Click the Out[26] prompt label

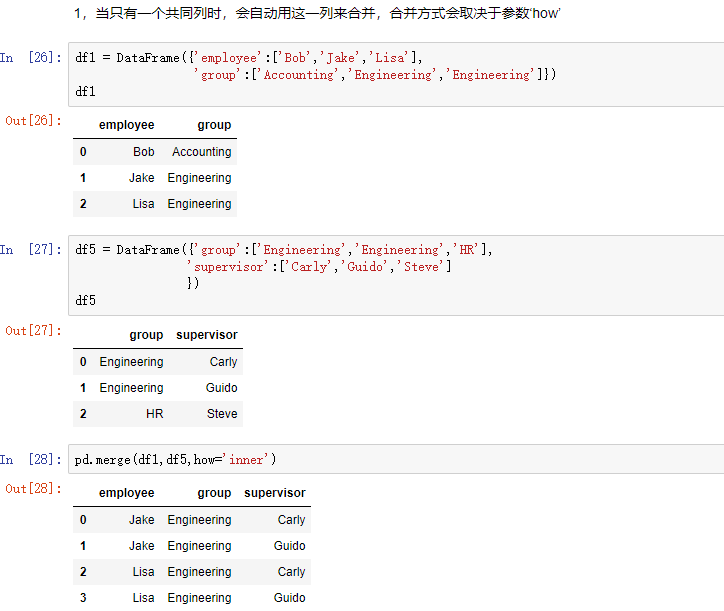point(33,121)
